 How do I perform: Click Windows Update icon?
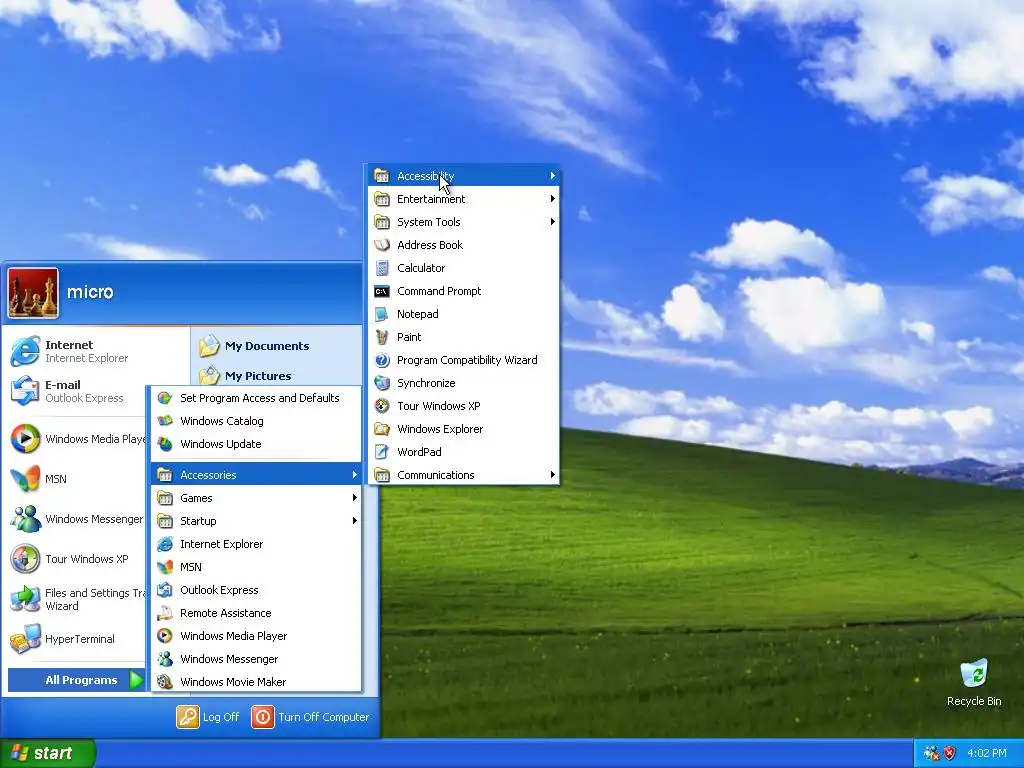click(165, 444)
